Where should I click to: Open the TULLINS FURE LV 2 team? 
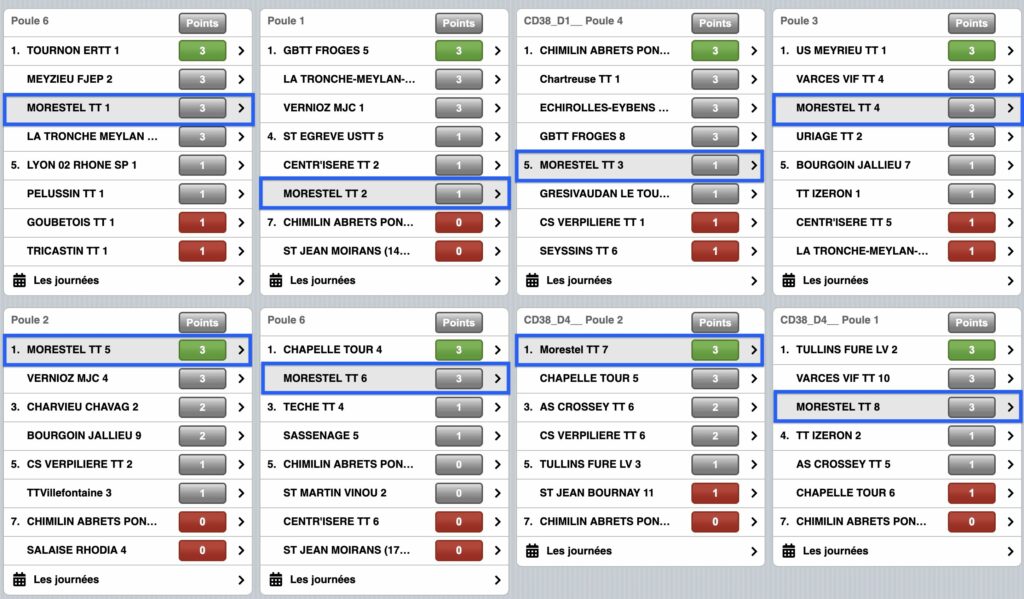845,350
